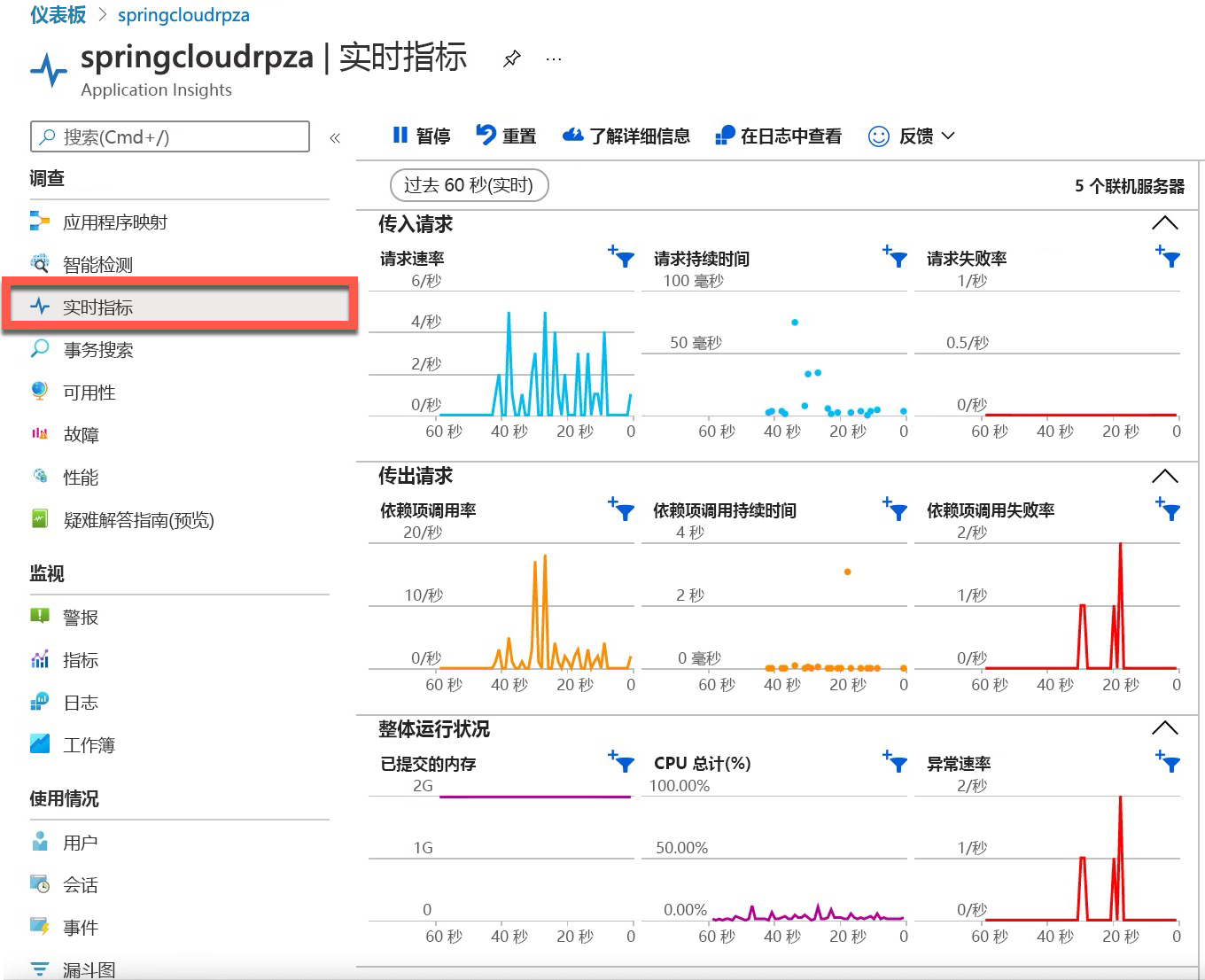Open the 仪表板 breadcrumb link
This screenshot has height=980, width=1205.
coord(58,15)
